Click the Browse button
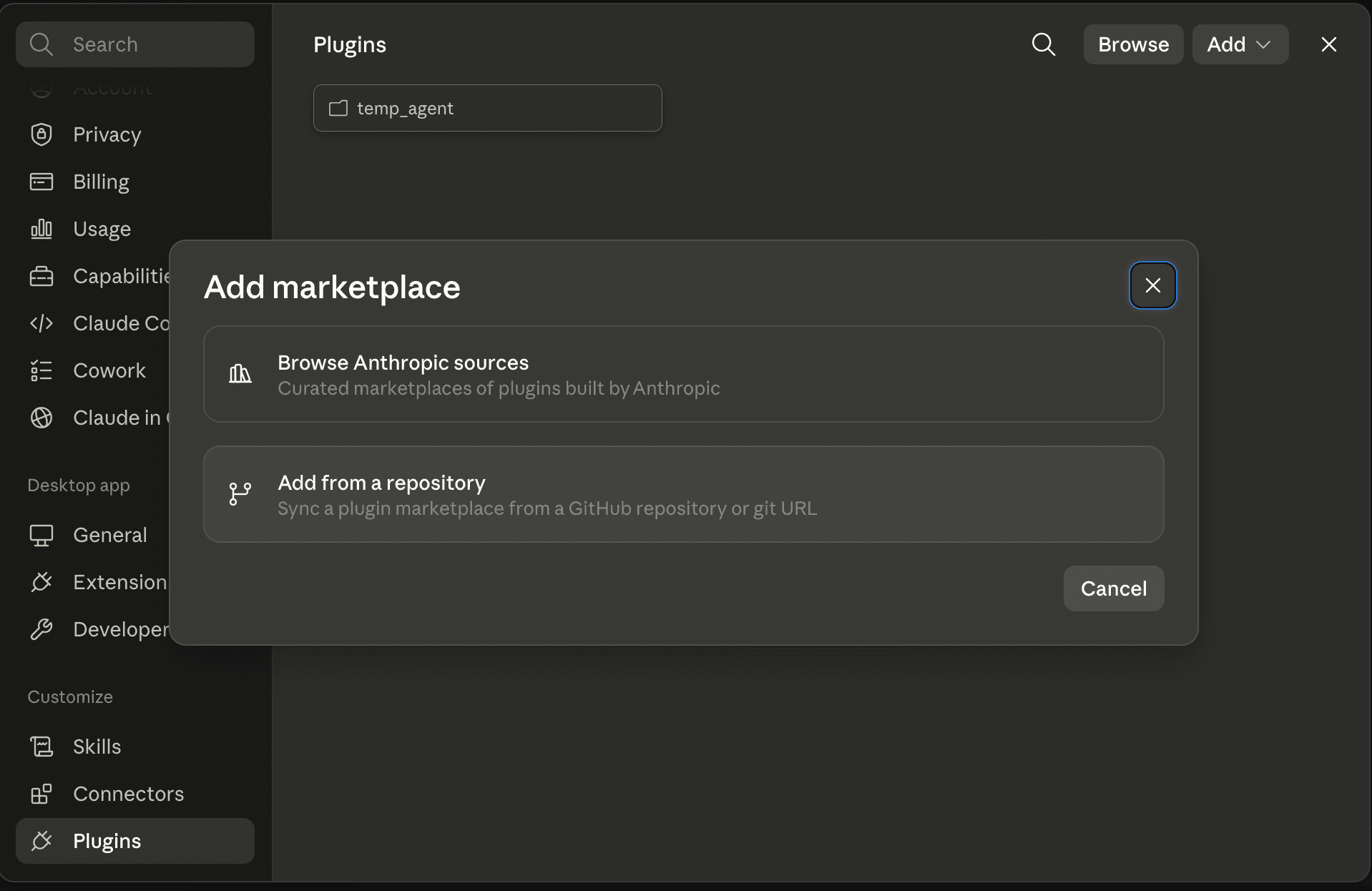1372x891 pixels. 1134,44
